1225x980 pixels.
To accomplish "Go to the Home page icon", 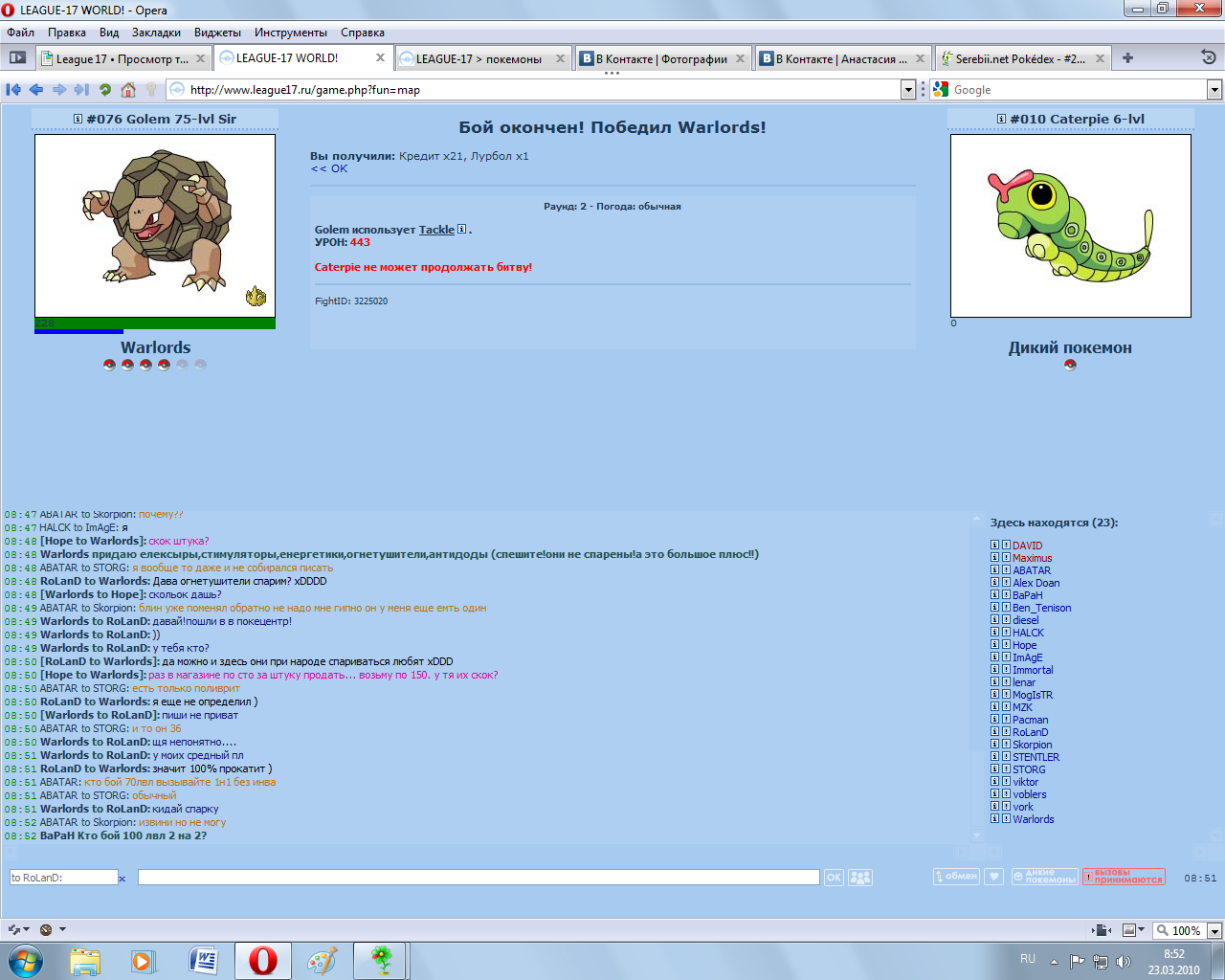I will tap(128, 89).
